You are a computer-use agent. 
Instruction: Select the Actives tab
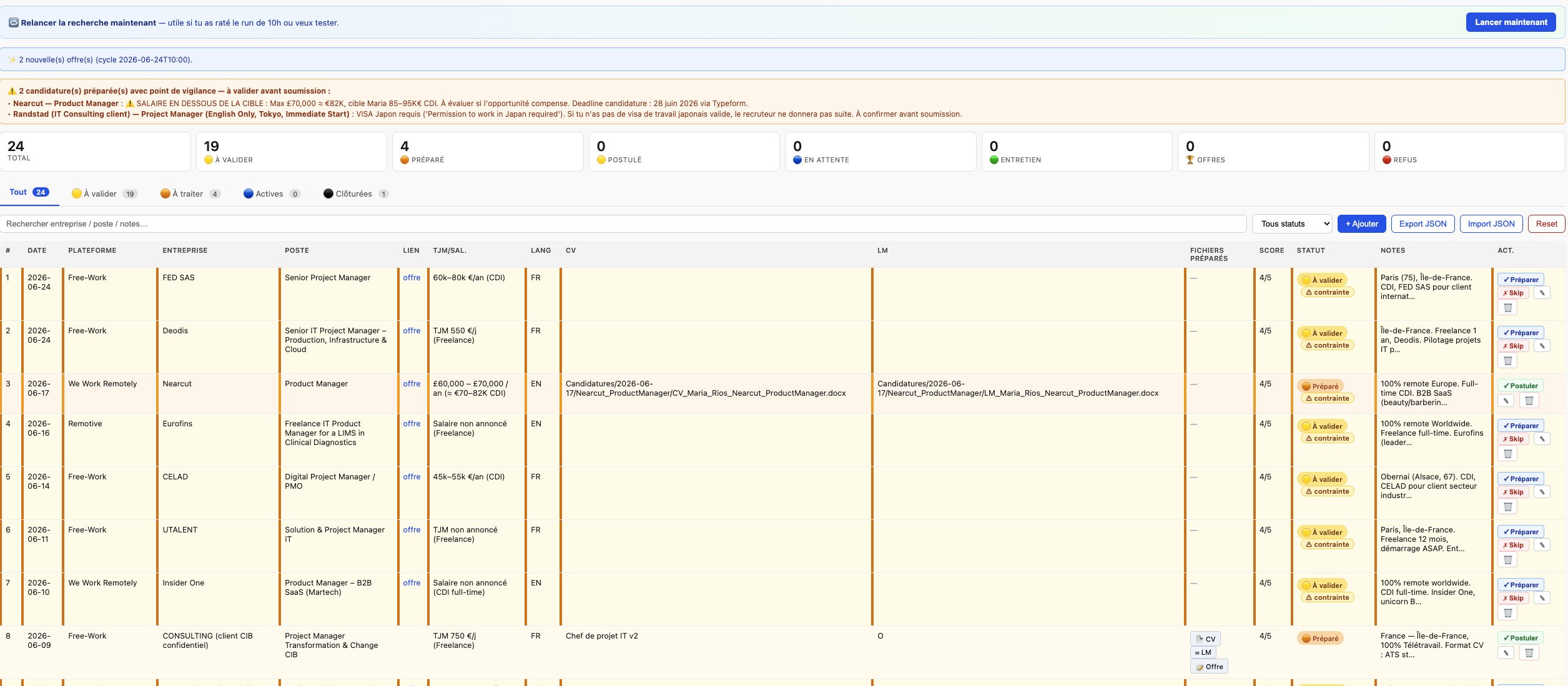[272, 194]
